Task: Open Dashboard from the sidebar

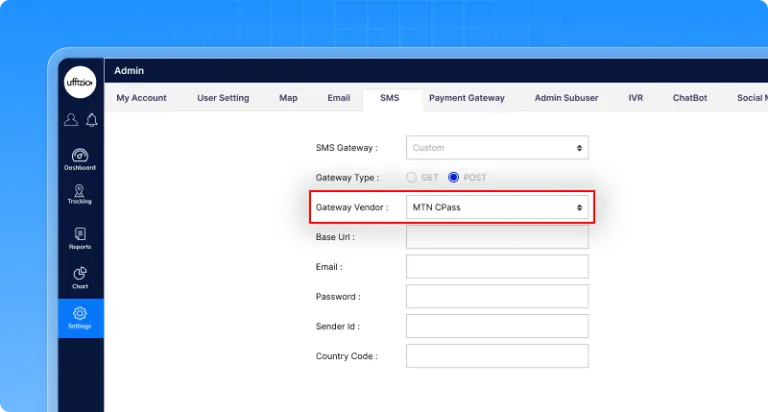Action: pos(80,158)
